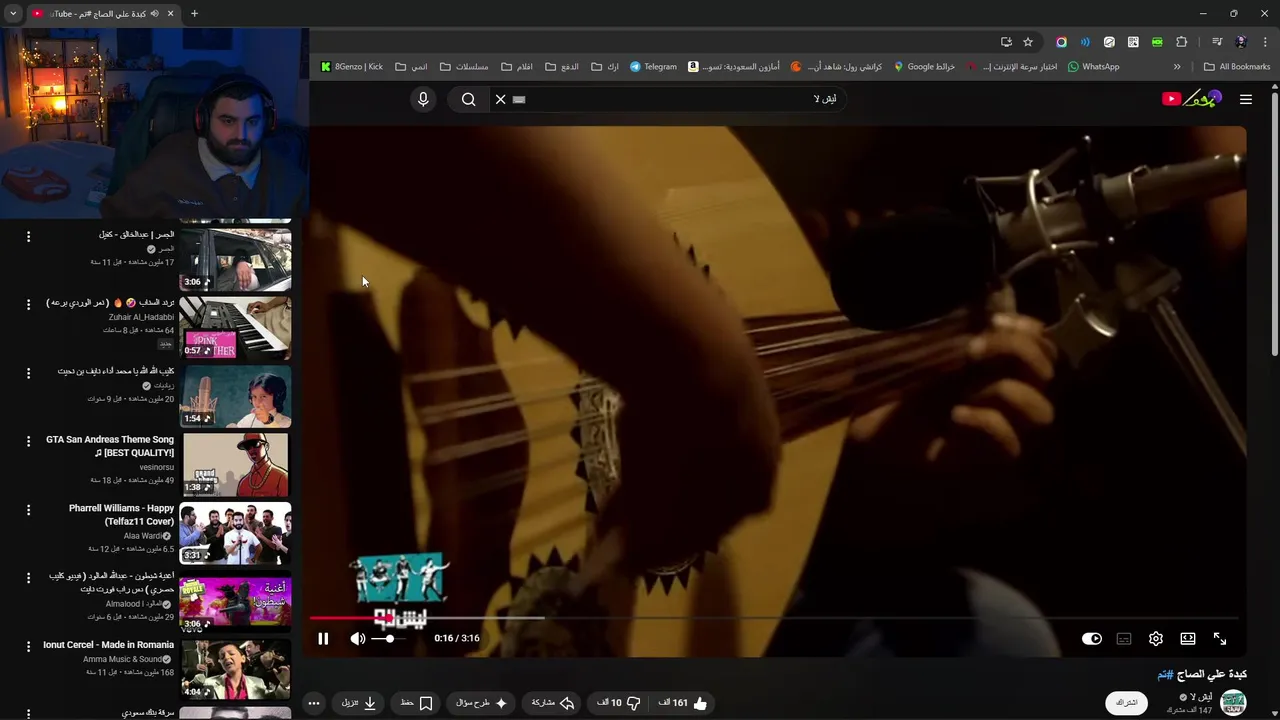This screenshot has height=720, width=1280.
Task: Click the share arrow button
Action: (553, 703)
